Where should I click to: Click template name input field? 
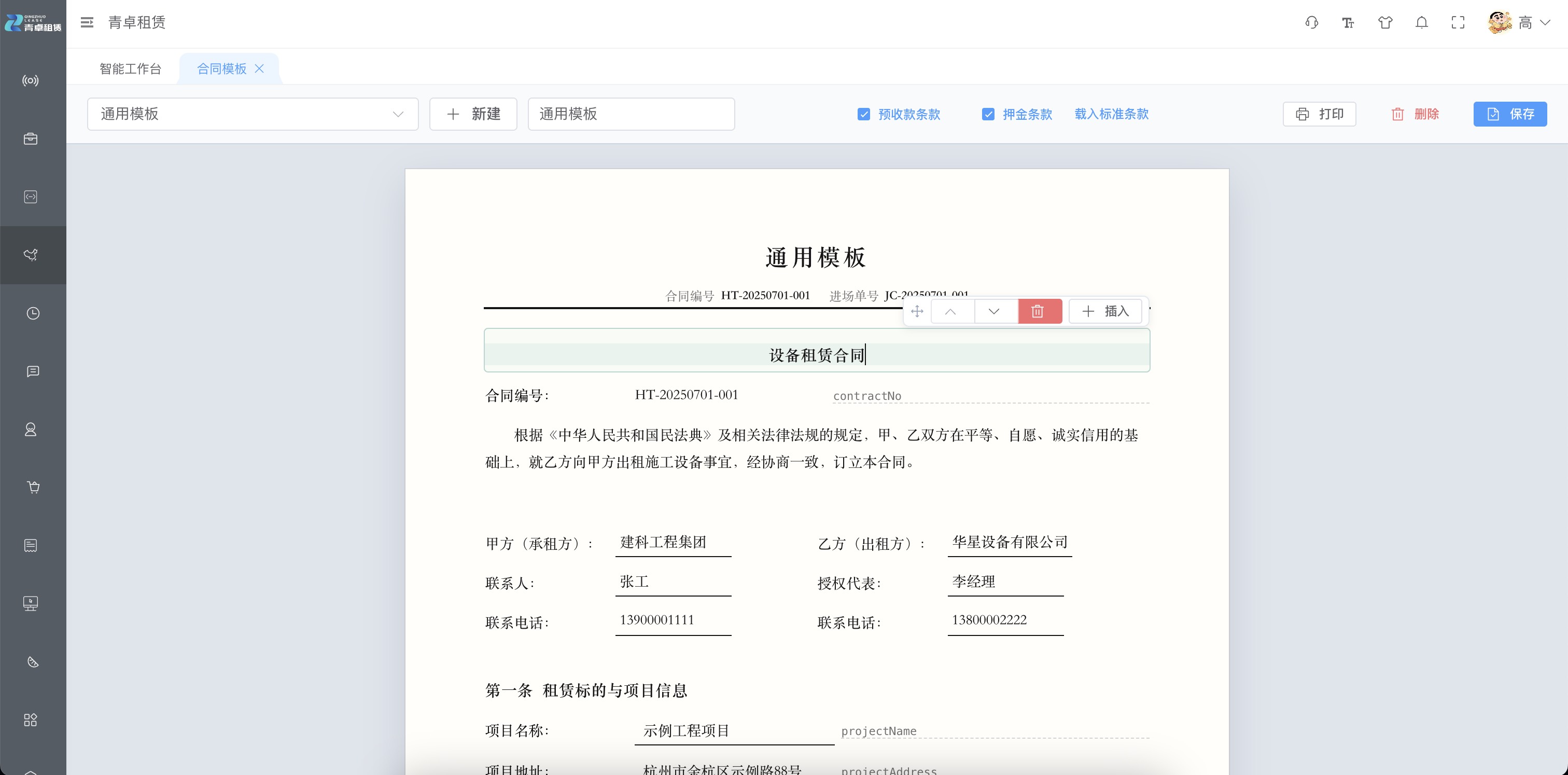pos(631,114)
